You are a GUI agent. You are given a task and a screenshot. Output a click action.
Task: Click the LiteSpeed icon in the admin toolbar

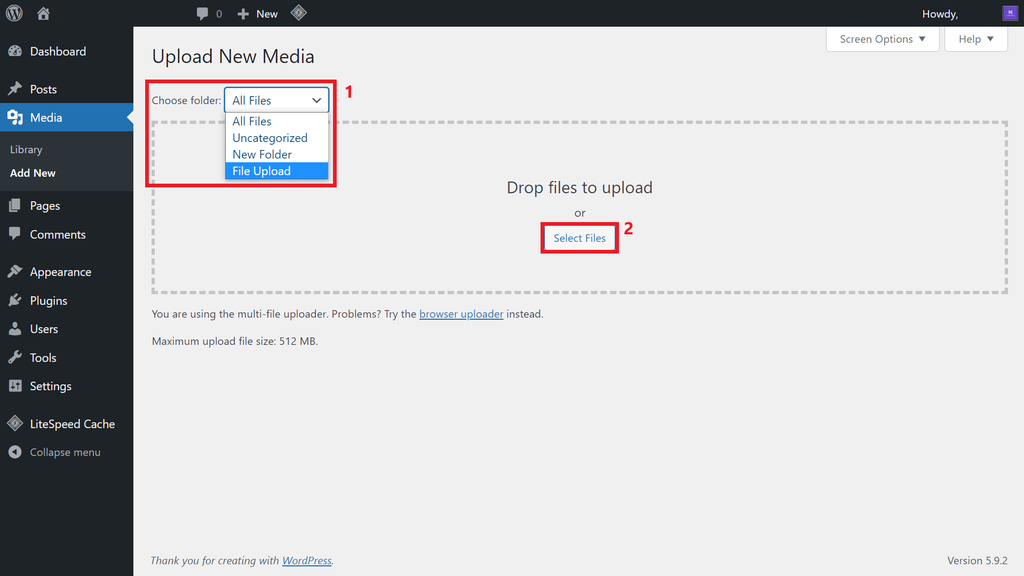(298, 13)
